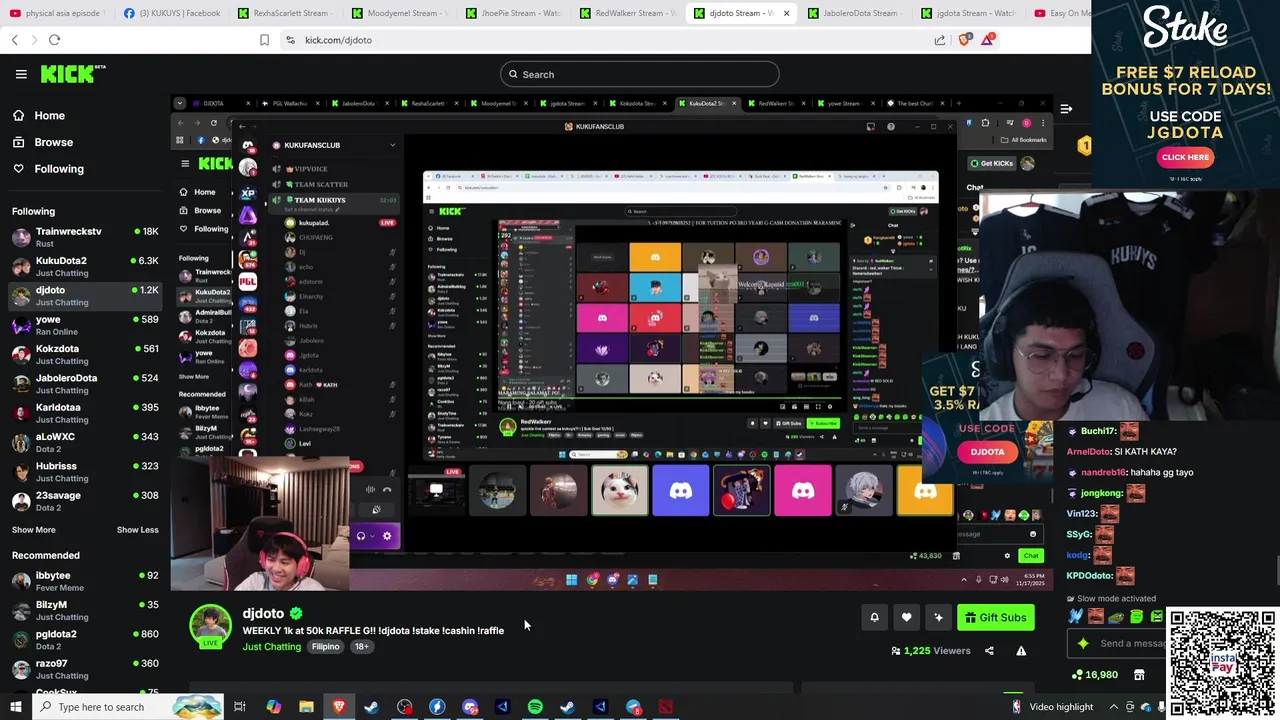Open pgldota2 from Recommended channels
The image size is (1280, 720).
(85, 639)
